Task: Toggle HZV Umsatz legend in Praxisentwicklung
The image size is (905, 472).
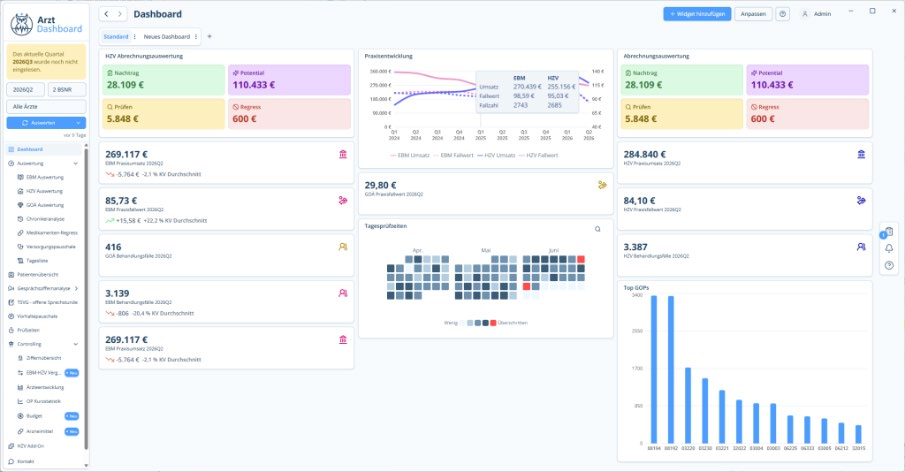Action: tap(497, 155)
